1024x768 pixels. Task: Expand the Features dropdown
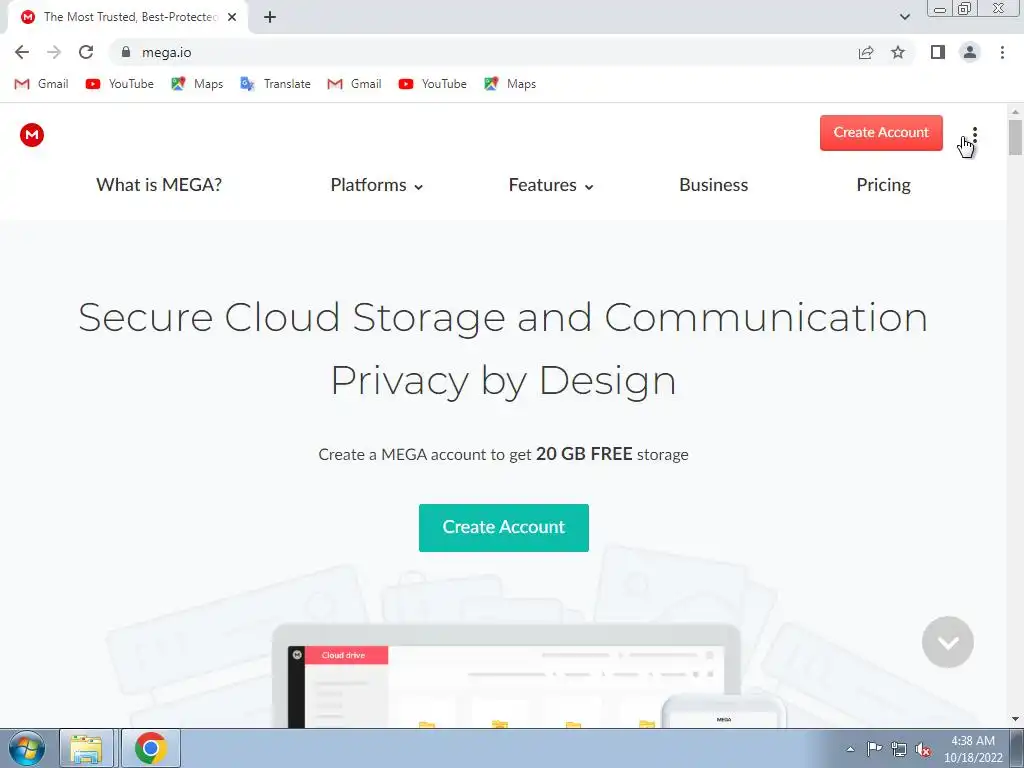(551, 185)
